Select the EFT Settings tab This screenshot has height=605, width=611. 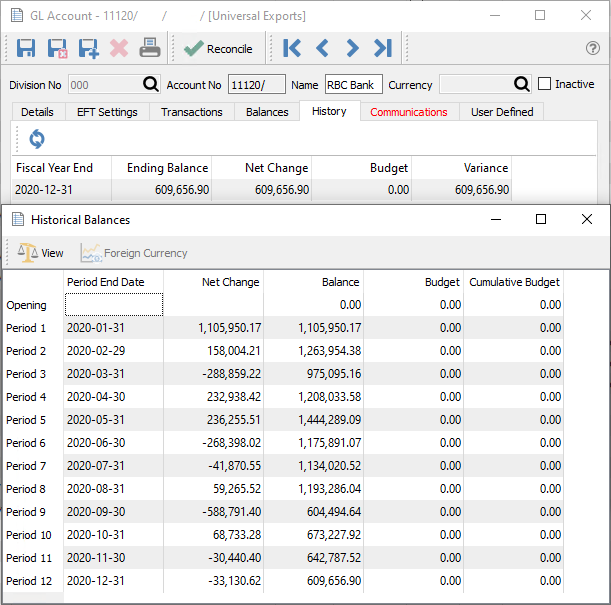pyautogui.click(x=105, y=112)
